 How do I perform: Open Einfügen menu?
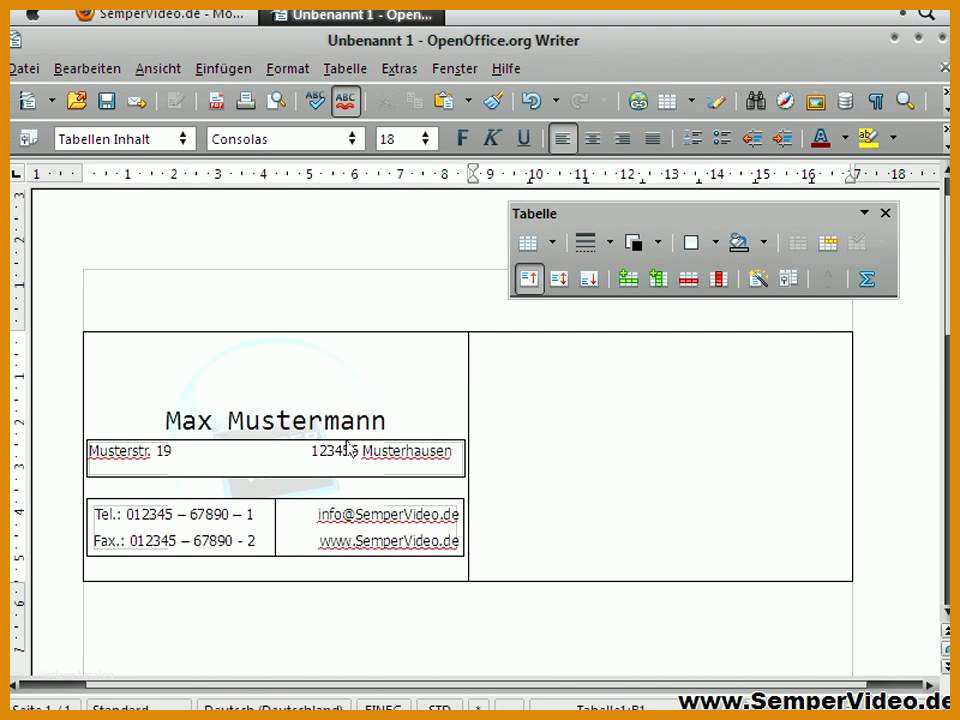point(223,69)
